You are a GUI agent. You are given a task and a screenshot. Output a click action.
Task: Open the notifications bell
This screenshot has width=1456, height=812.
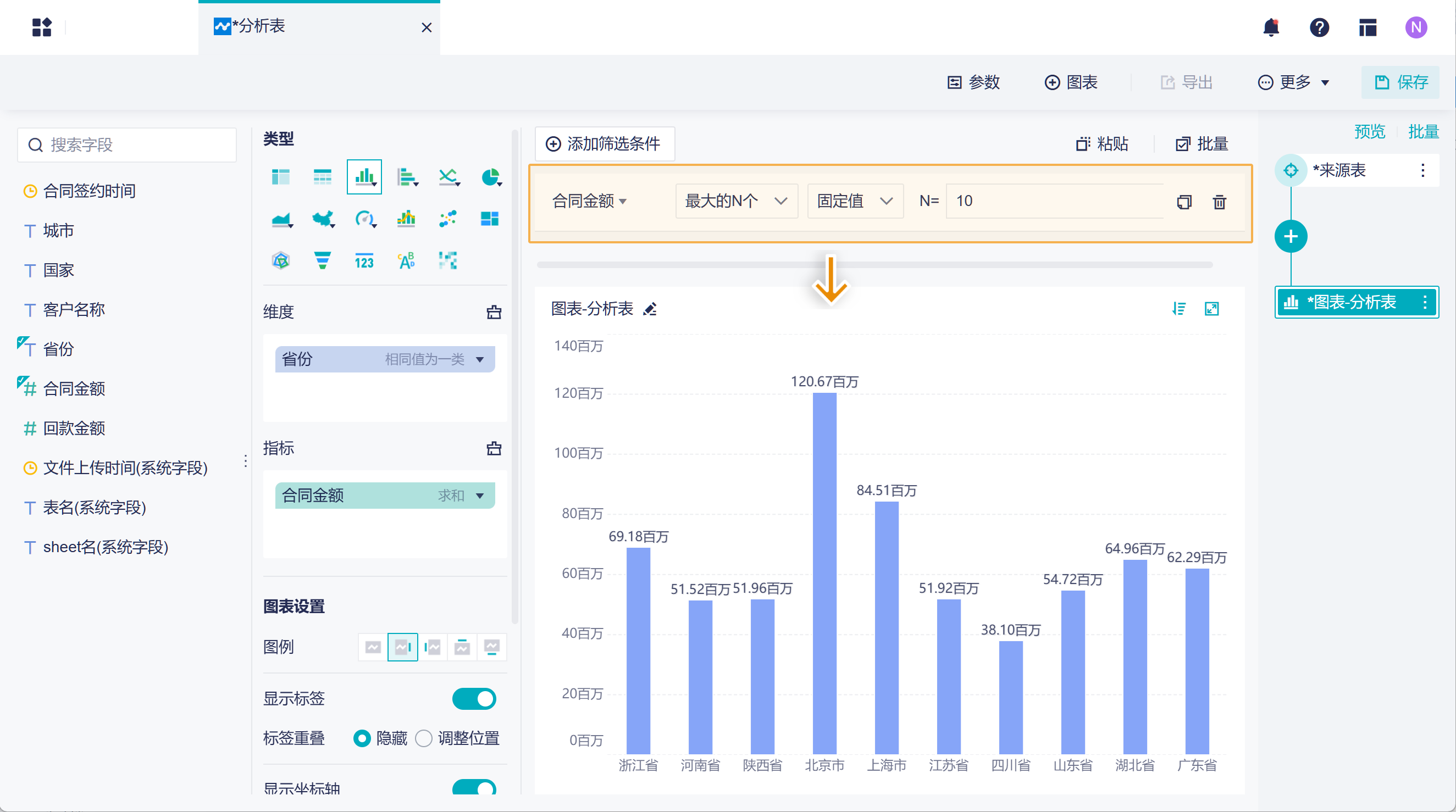click(x=1271, y=27)
